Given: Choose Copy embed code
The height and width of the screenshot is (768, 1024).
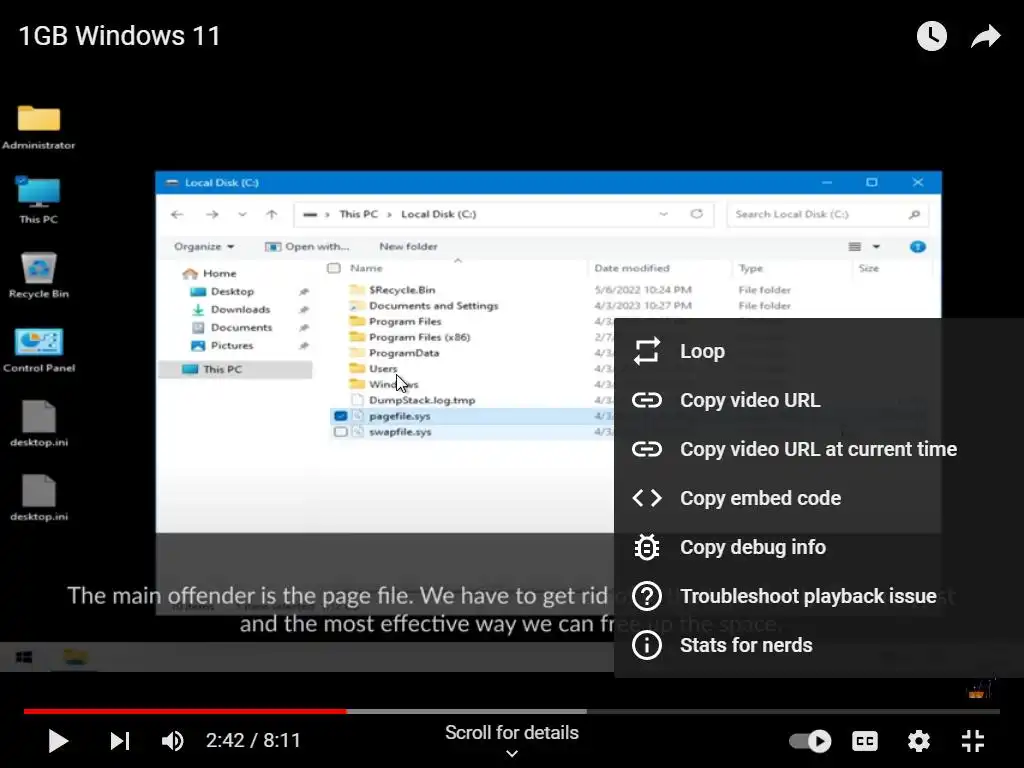Looking at the screenshot, I should point(819,498).
